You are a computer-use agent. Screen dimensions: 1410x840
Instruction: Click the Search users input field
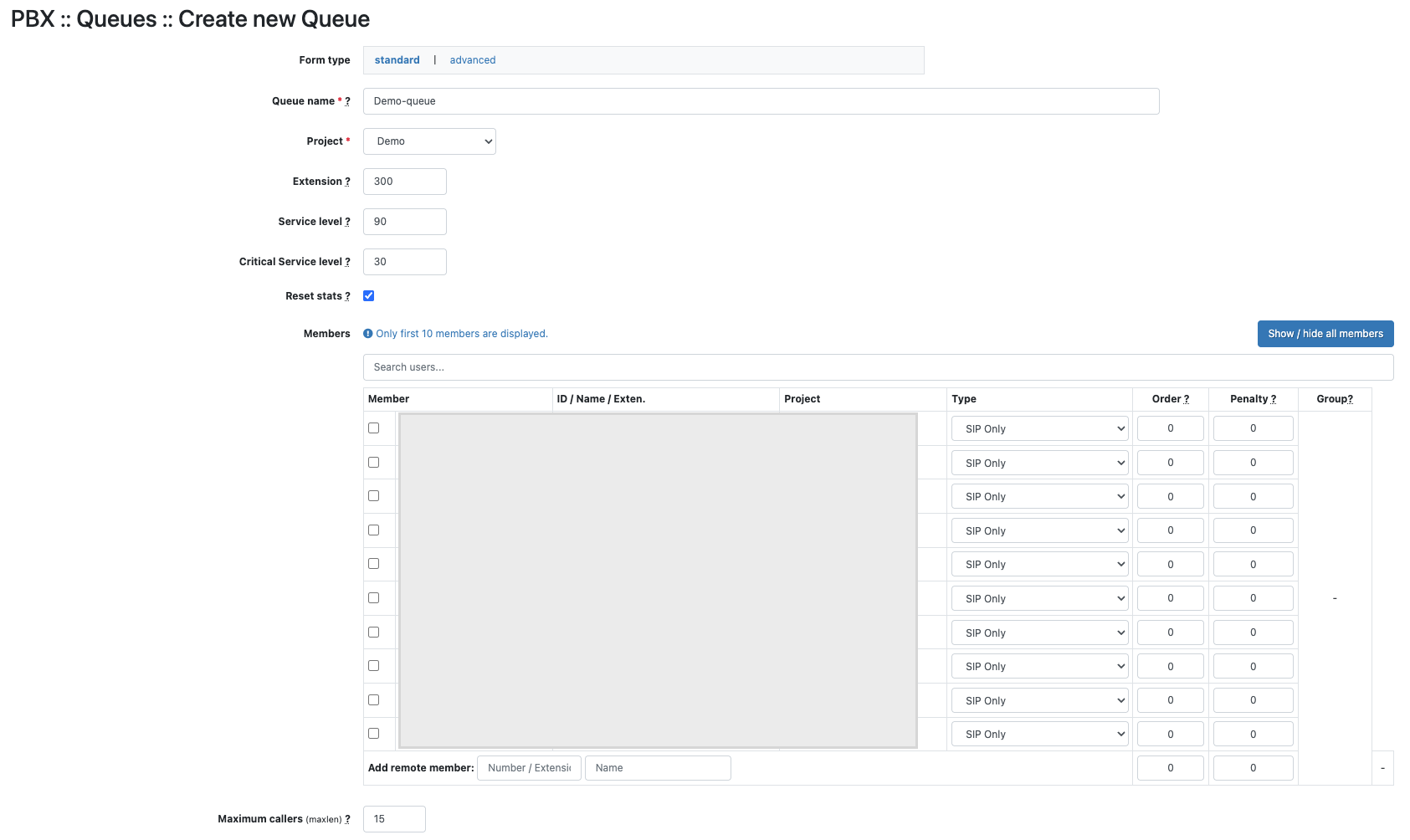[x=878, y=367]
